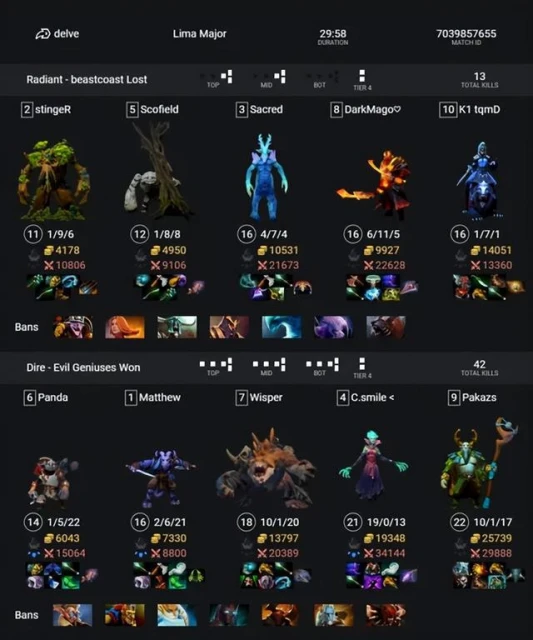Open the first Radiant banned hero icon

click(x=73, y=327)
